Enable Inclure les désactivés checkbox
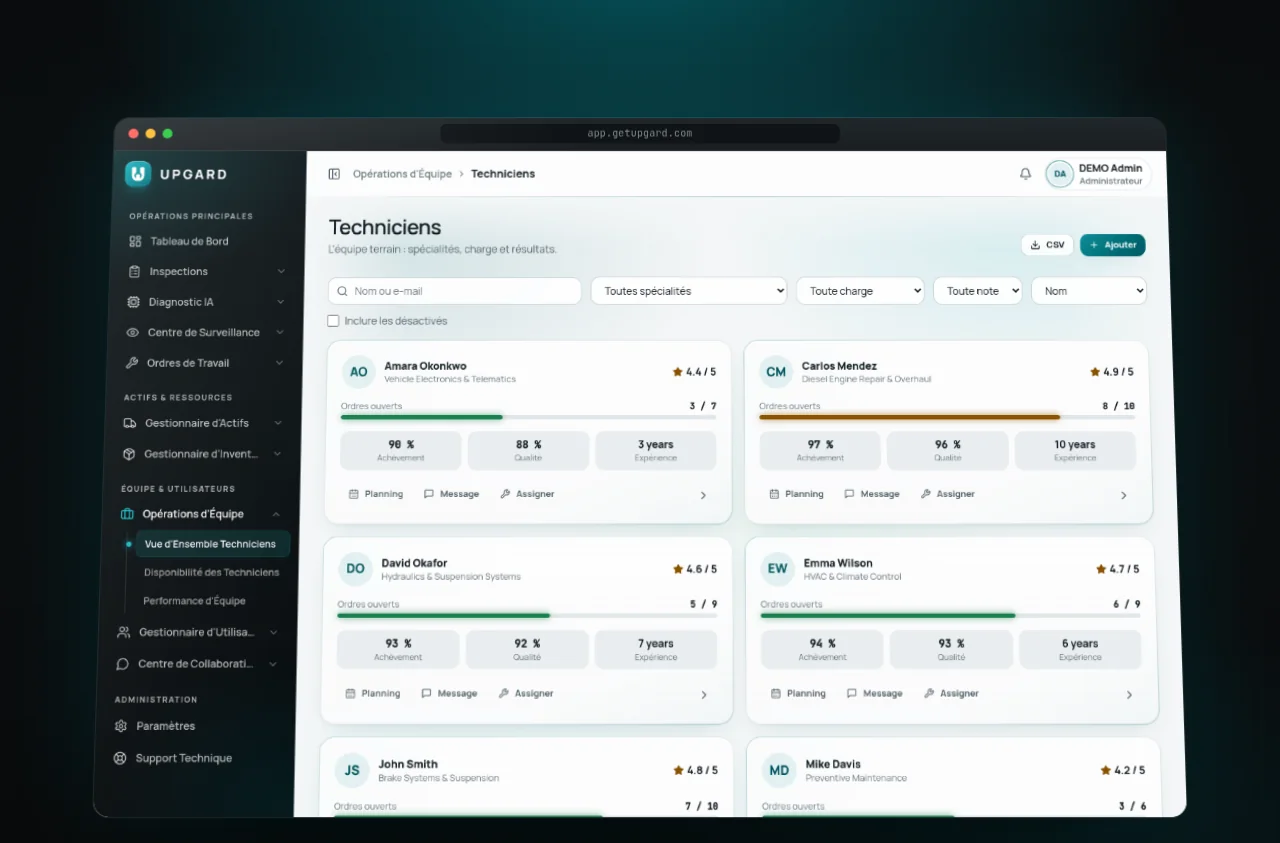The image size is (1280, 843). coord(333,321)
